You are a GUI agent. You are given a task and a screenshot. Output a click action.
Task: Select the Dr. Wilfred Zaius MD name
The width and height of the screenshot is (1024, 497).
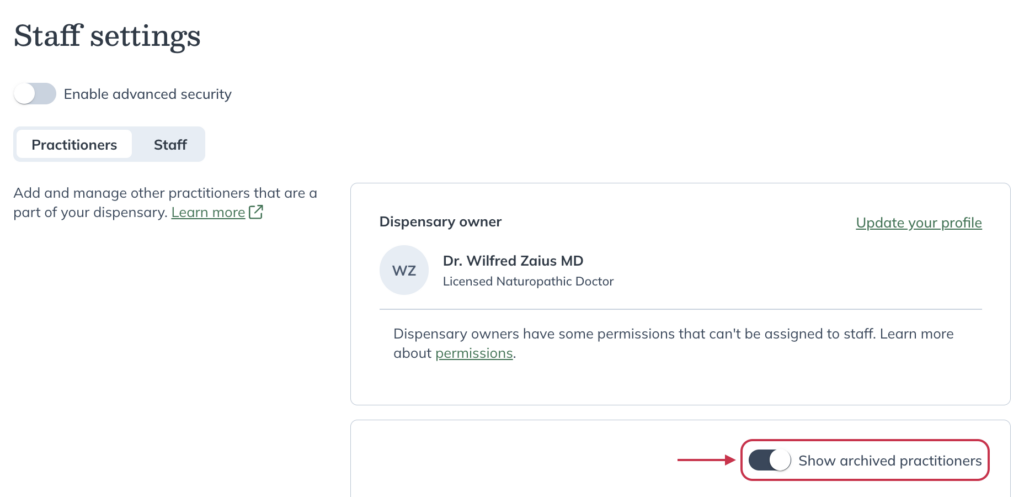[x=513, y=261]
